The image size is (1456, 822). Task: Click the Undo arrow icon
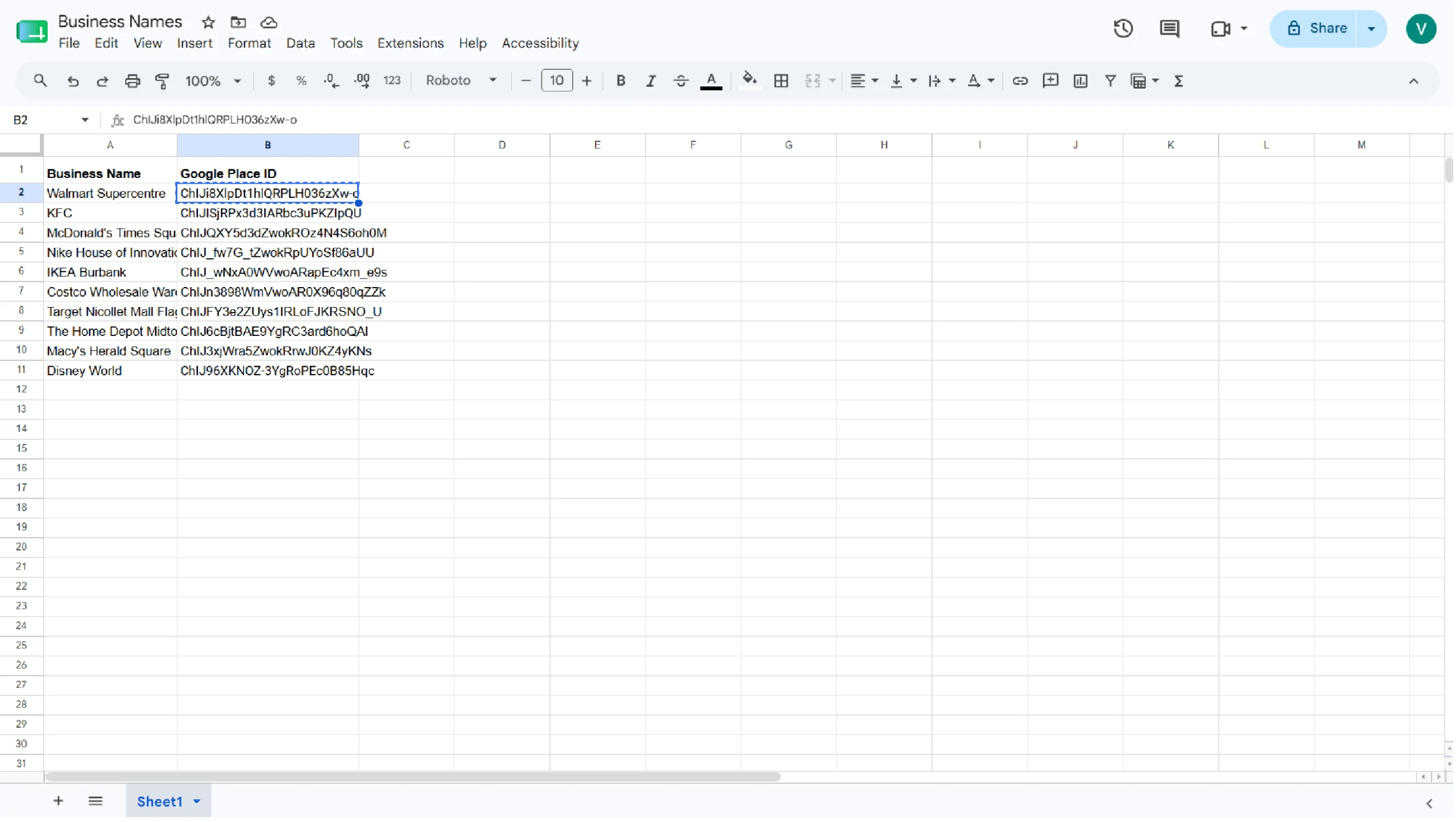coord(73,81)
